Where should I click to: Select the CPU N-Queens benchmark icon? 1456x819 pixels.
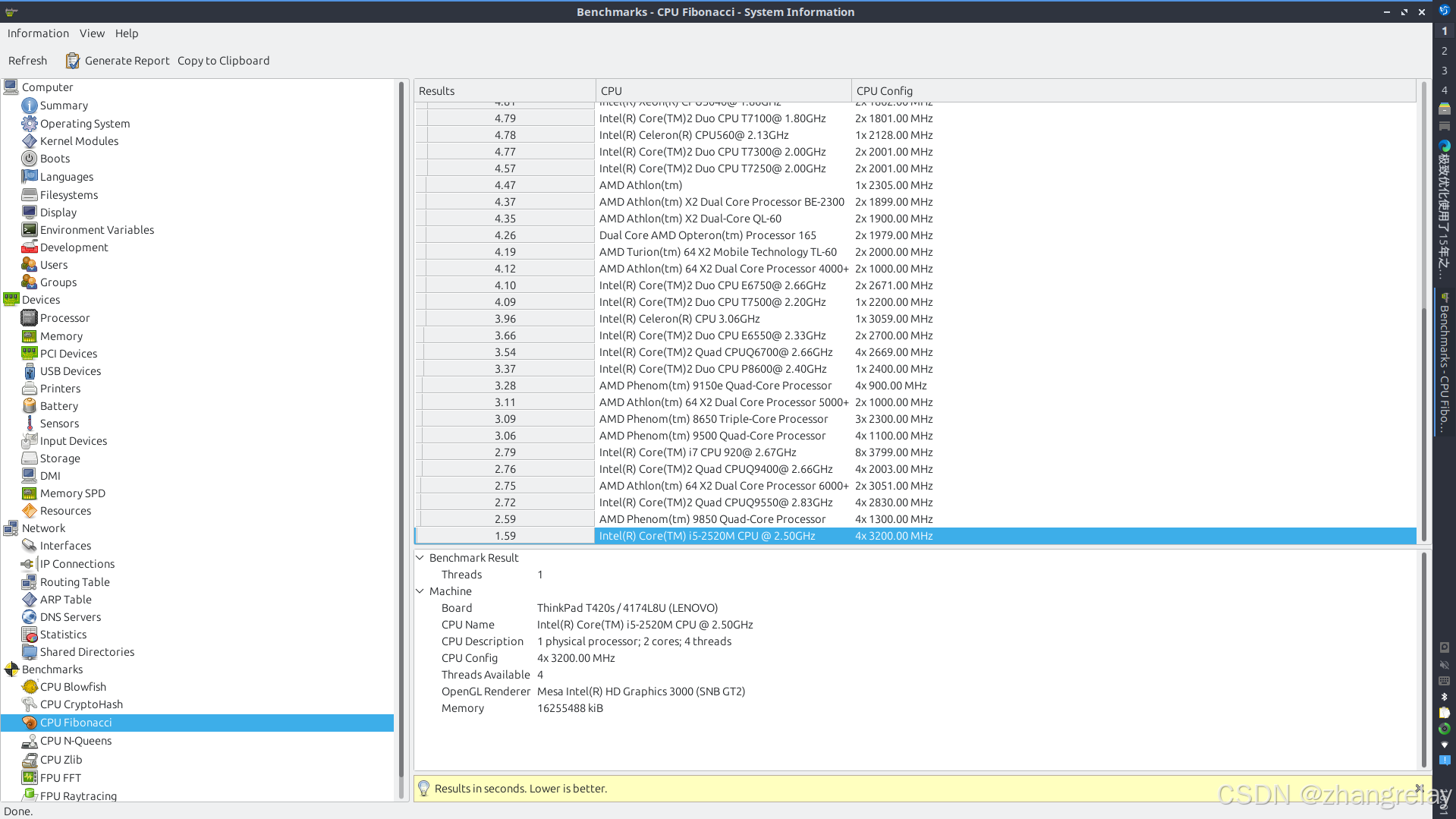coord(30,741)
